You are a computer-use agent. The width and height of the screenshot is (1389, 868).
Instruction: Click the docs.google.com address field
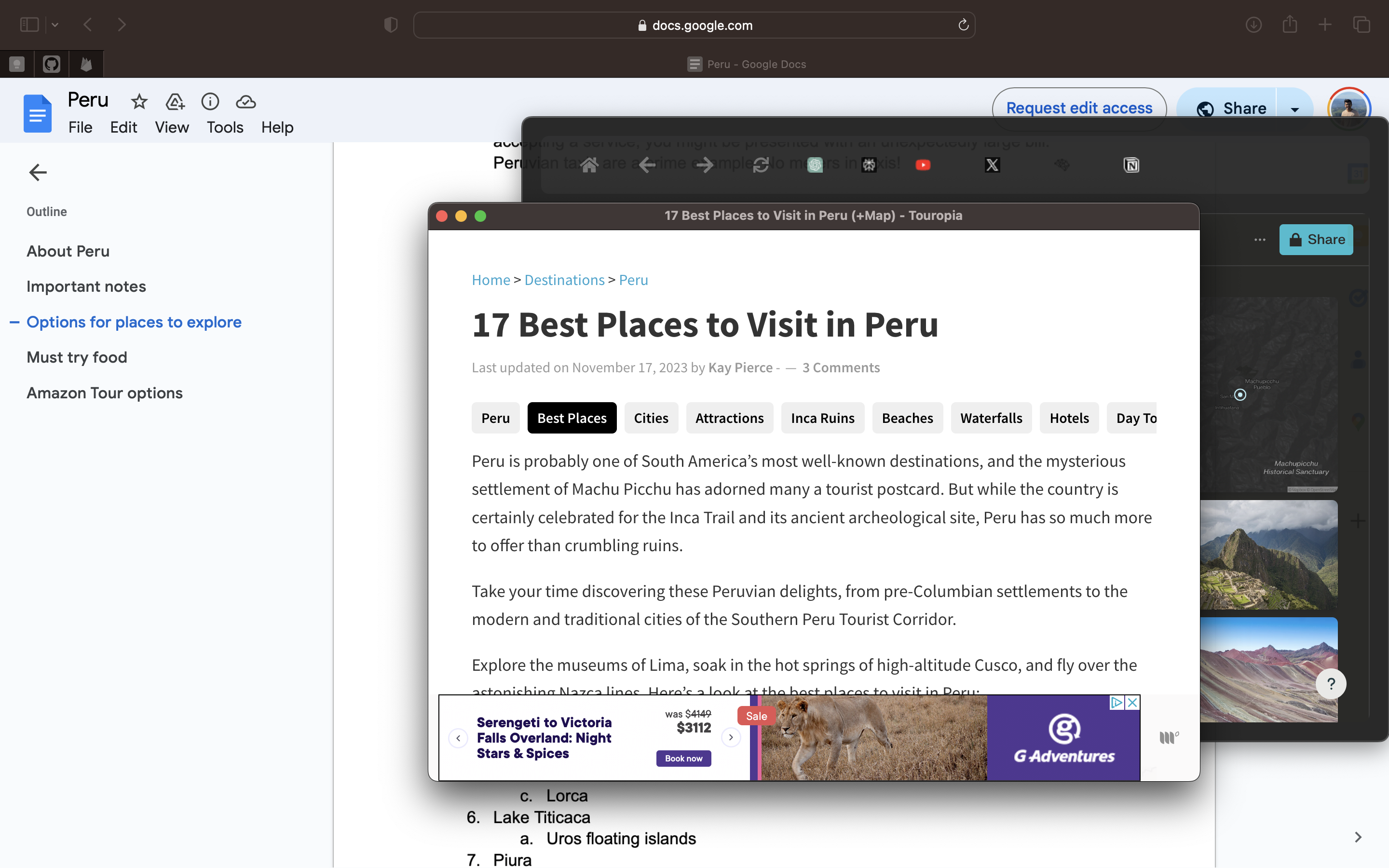coord(694,25)
